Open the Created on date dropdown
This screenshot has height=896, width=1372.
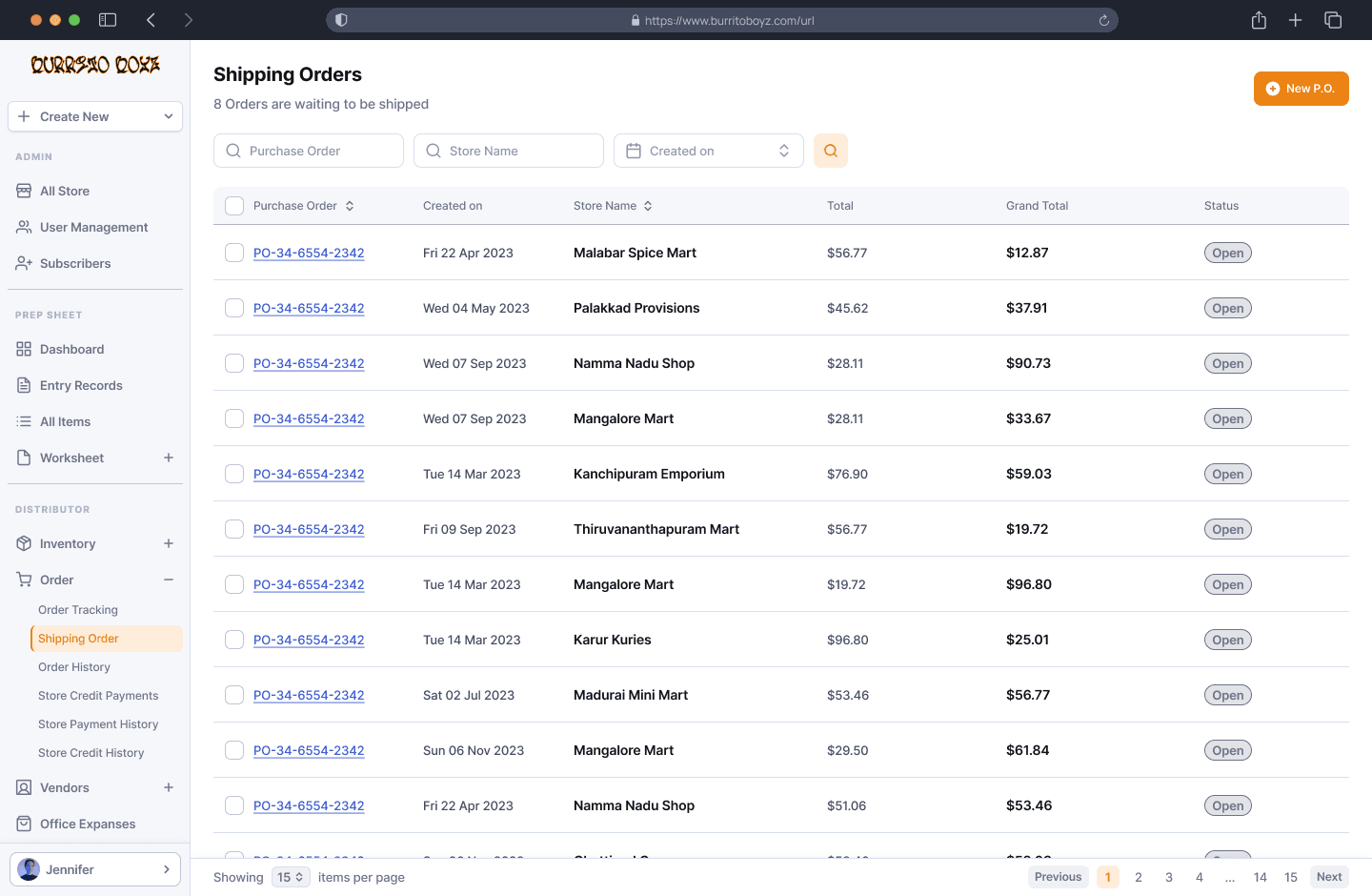coord(709,151)
